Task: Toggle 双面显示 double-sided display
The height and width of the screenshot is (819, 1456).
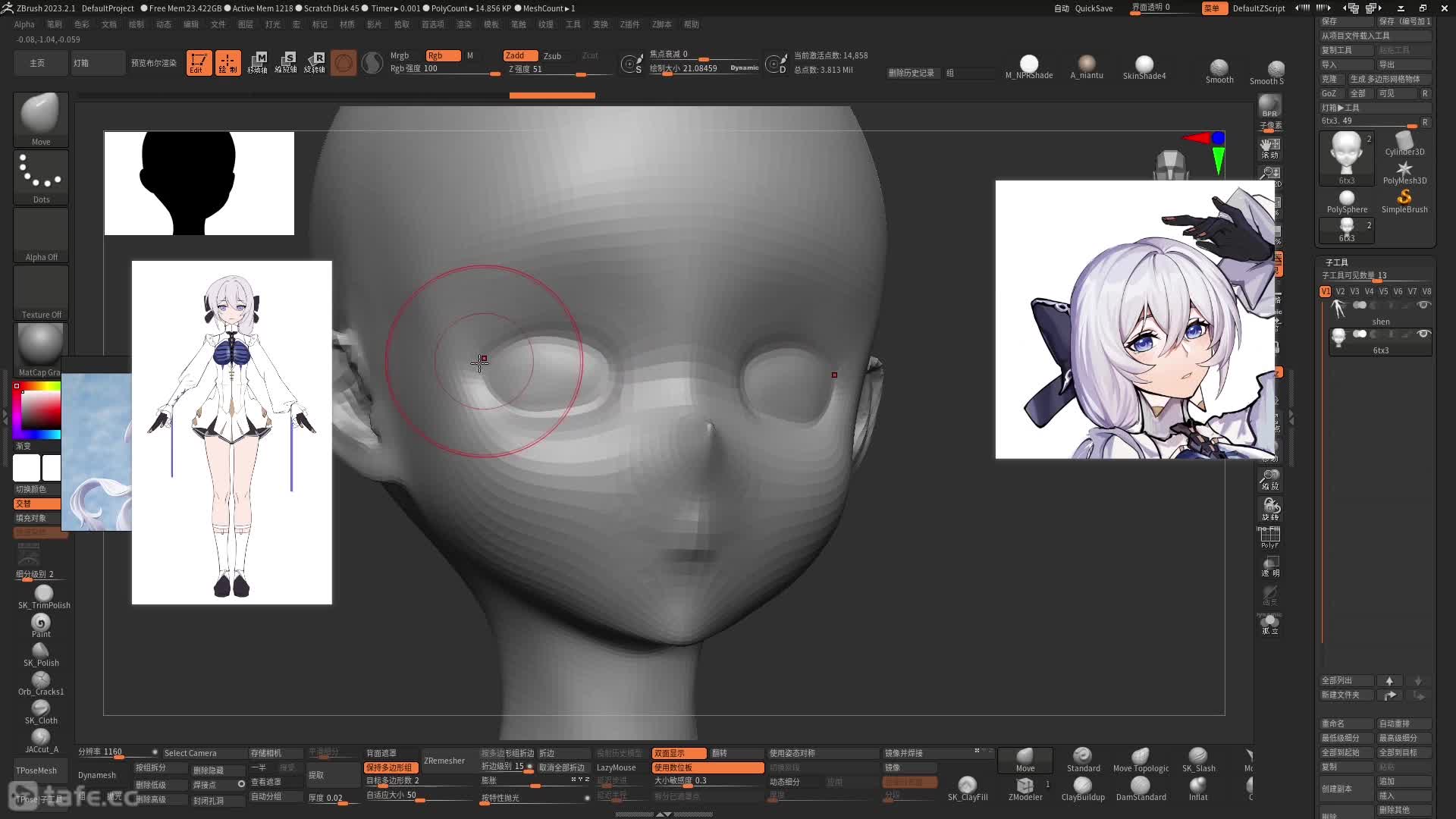Action: 679,753
